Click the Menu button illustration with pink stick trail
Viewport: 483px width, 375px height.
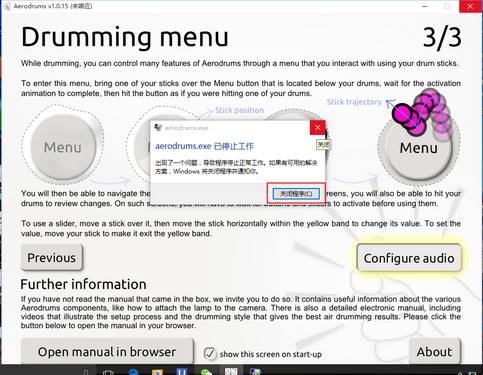tap(419, 148)
